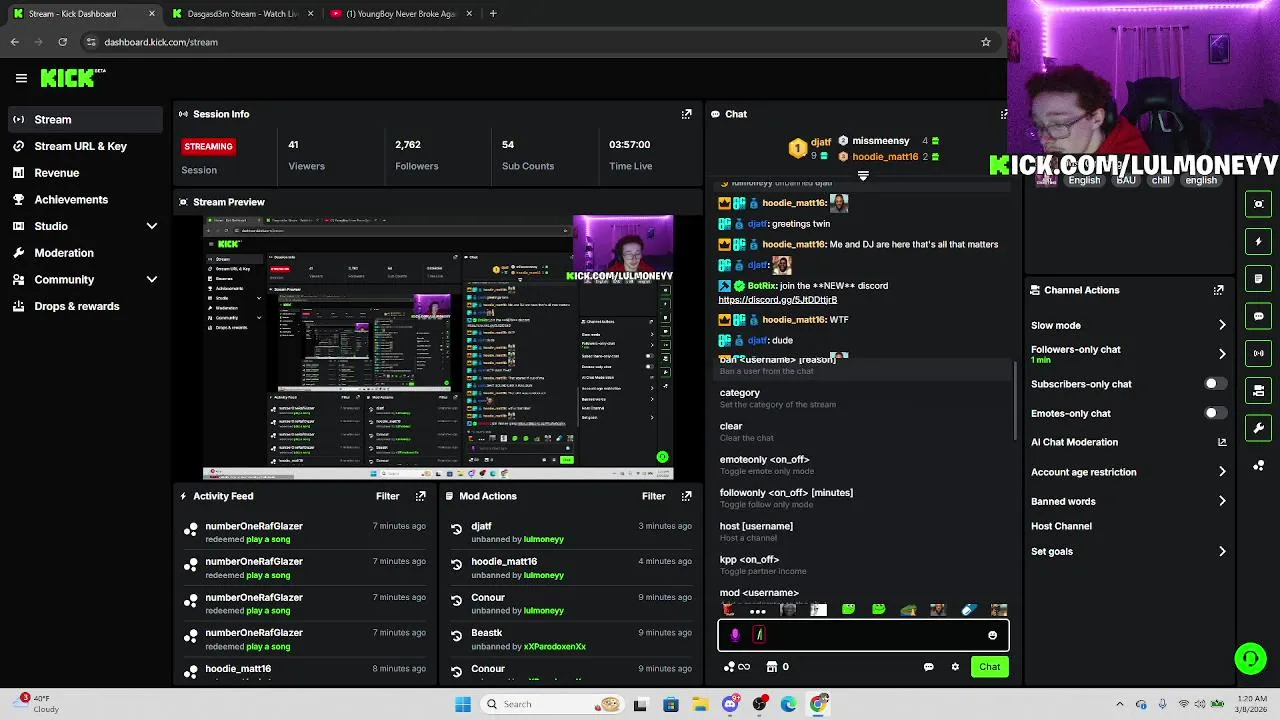Toggle the chat bubble rail icon
The height and width of the screenshot is (720, 1280).
(1259, 316)
